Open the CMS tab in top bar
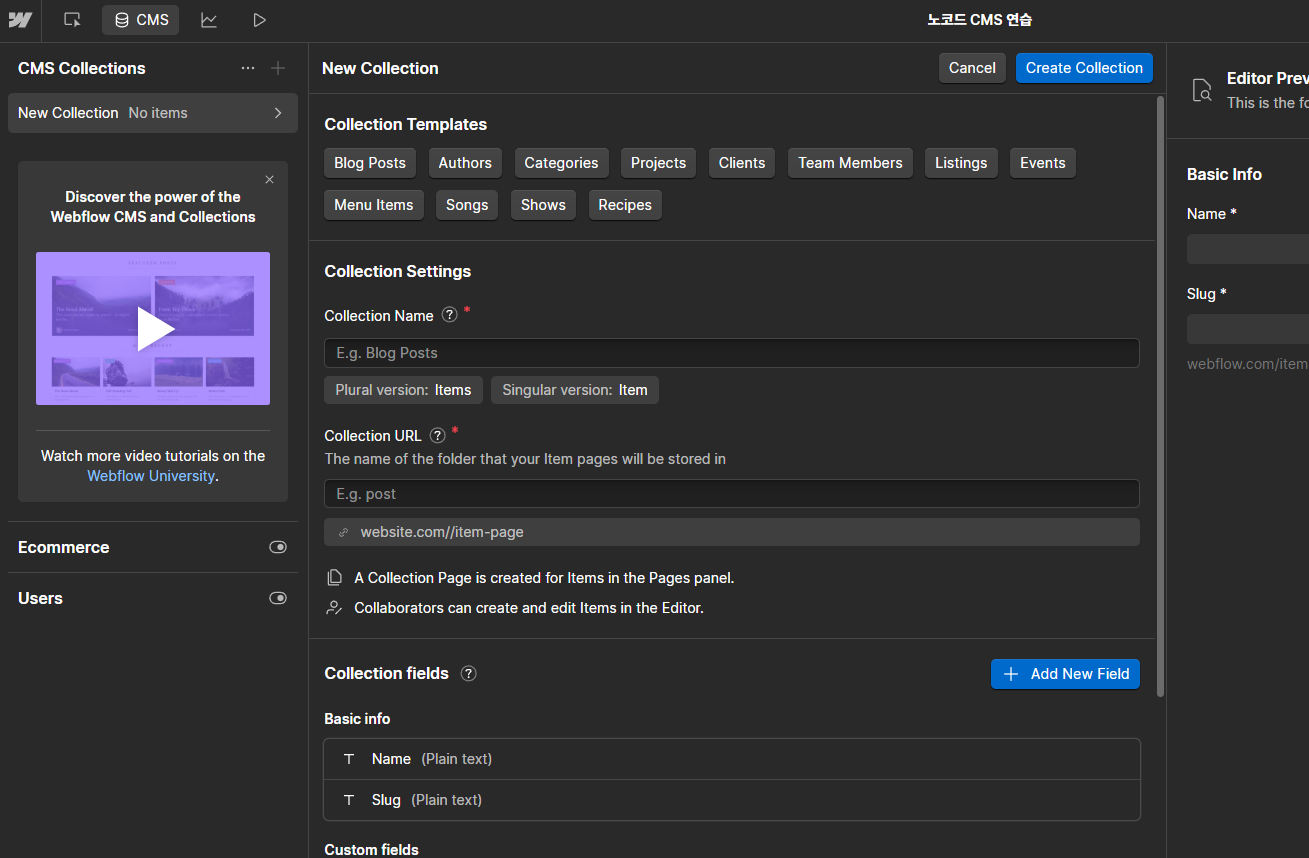The height and width of the screenshot is (858, 1309). click(141, 20)
